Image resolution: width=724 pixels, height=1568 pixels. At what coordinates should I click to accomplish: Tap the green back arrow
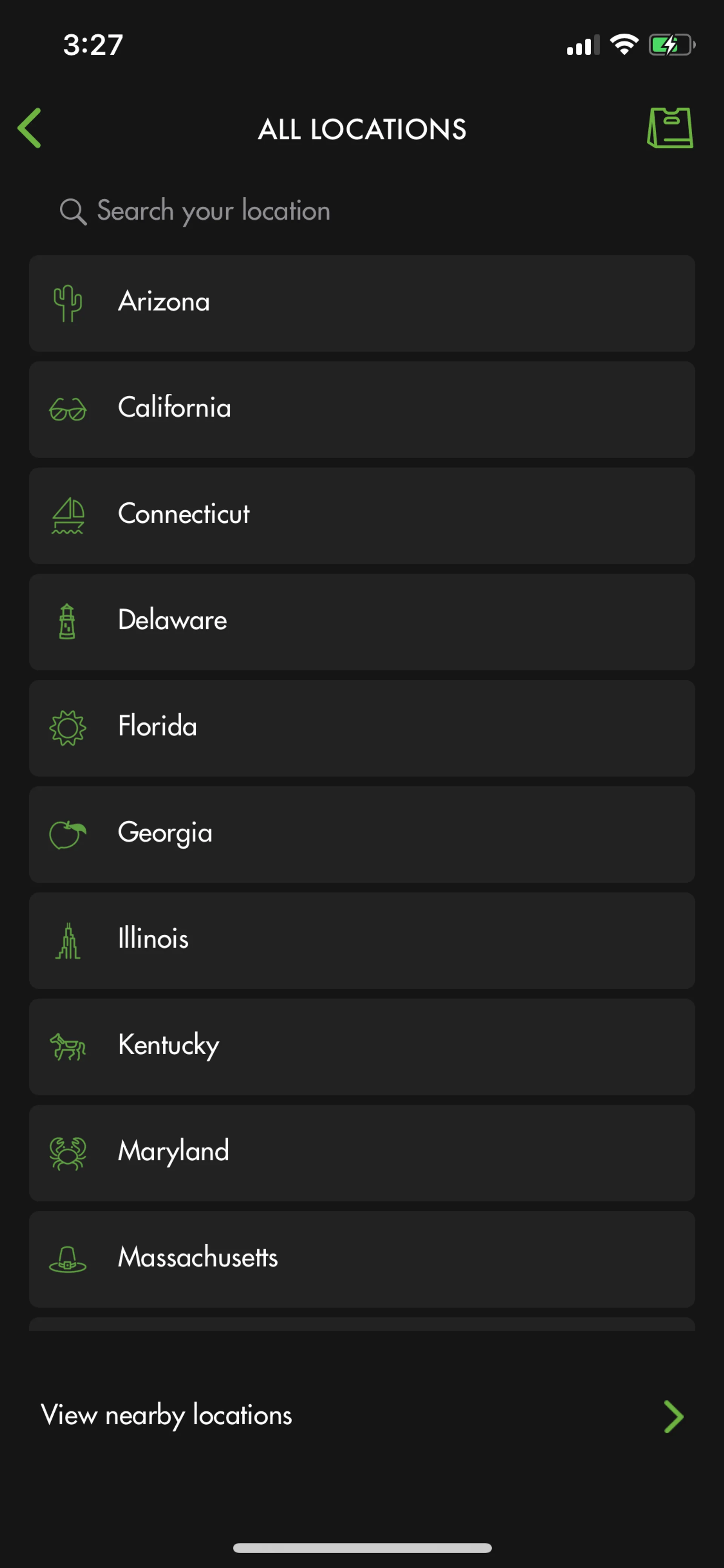pyautogui.click(x=30, y=128)
